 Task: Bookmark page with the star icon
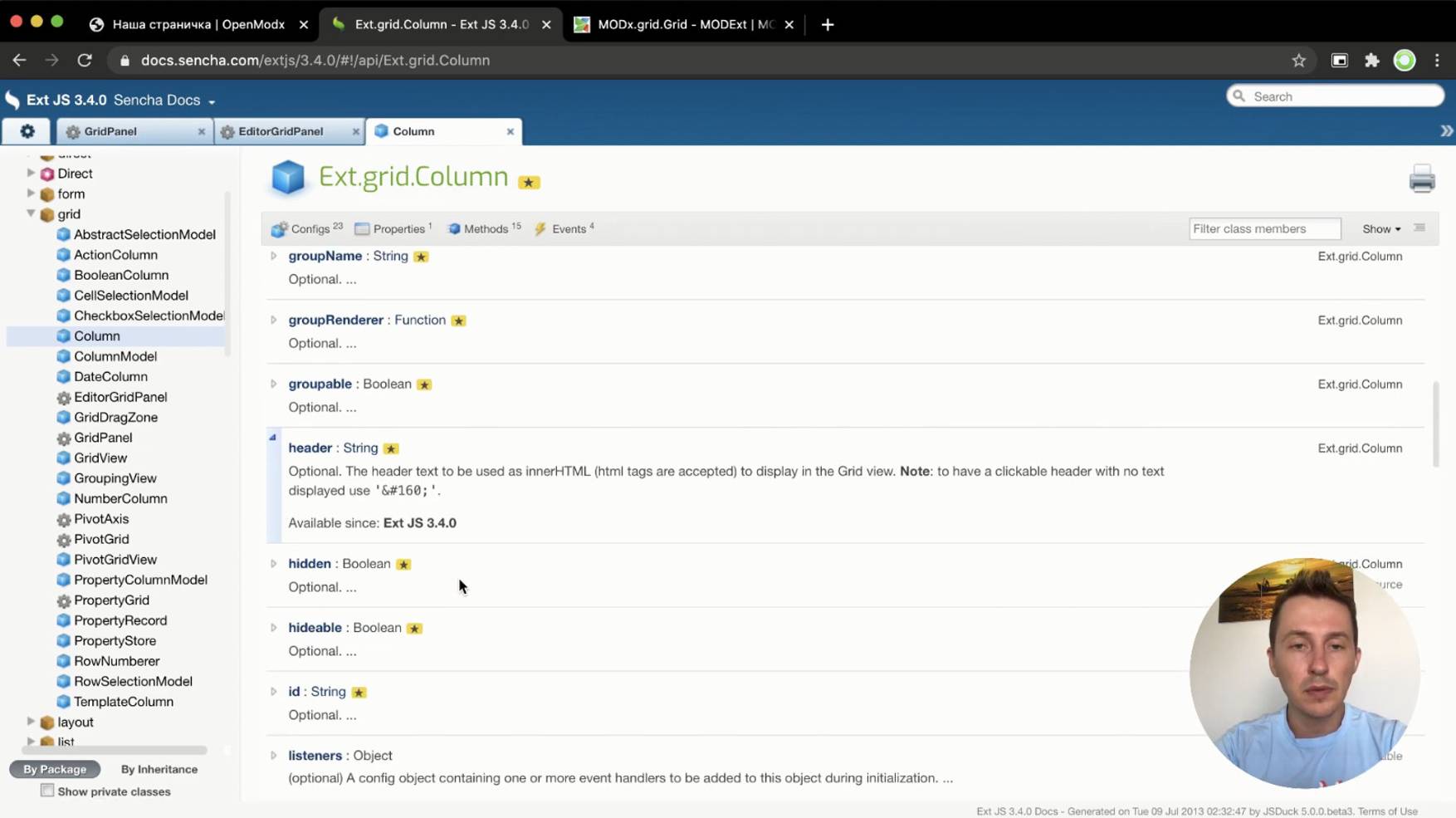pos(1299,61)
